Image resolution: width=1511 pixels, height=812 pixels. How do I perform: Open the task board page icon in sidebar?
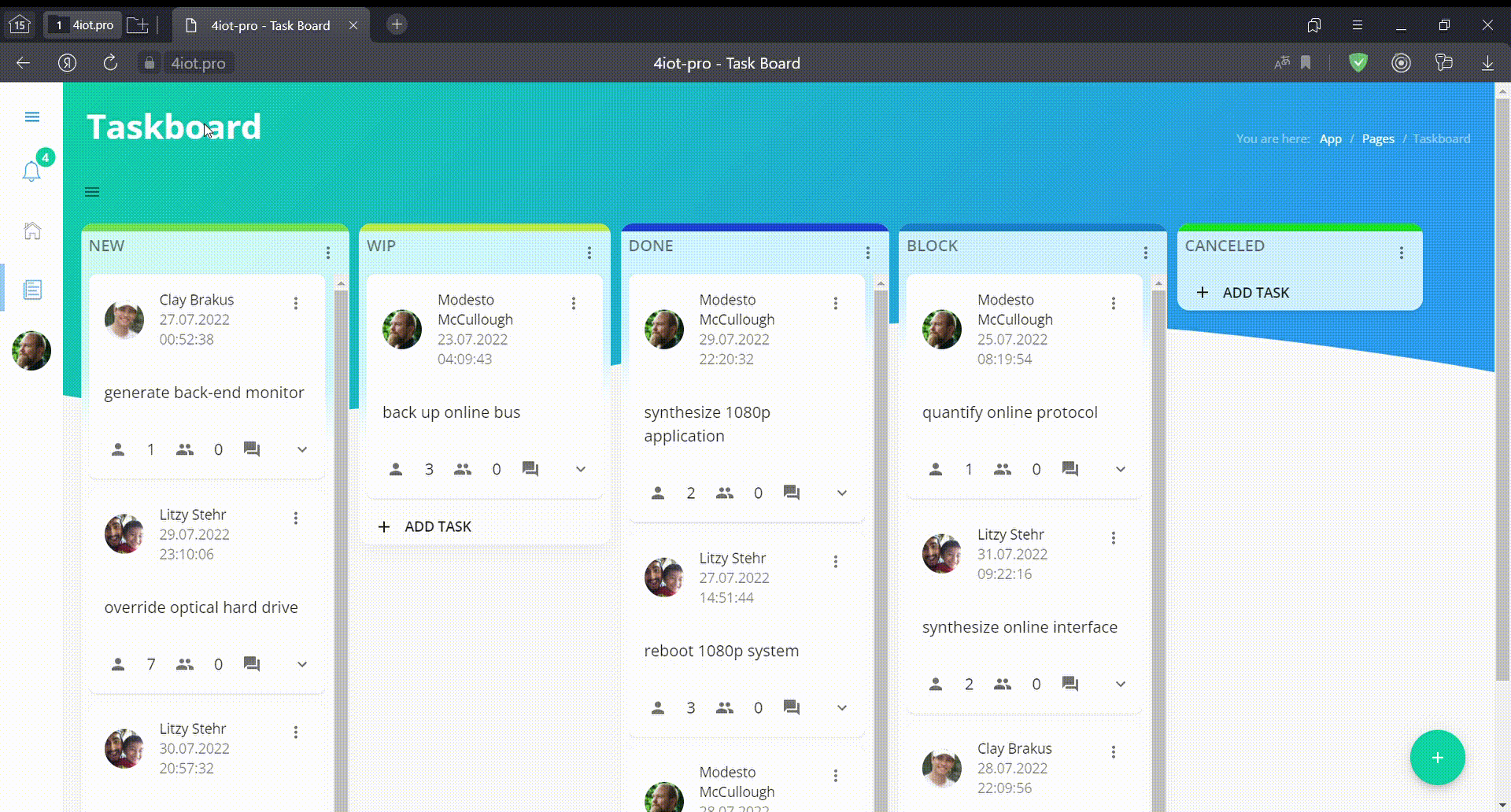(32, 290)
